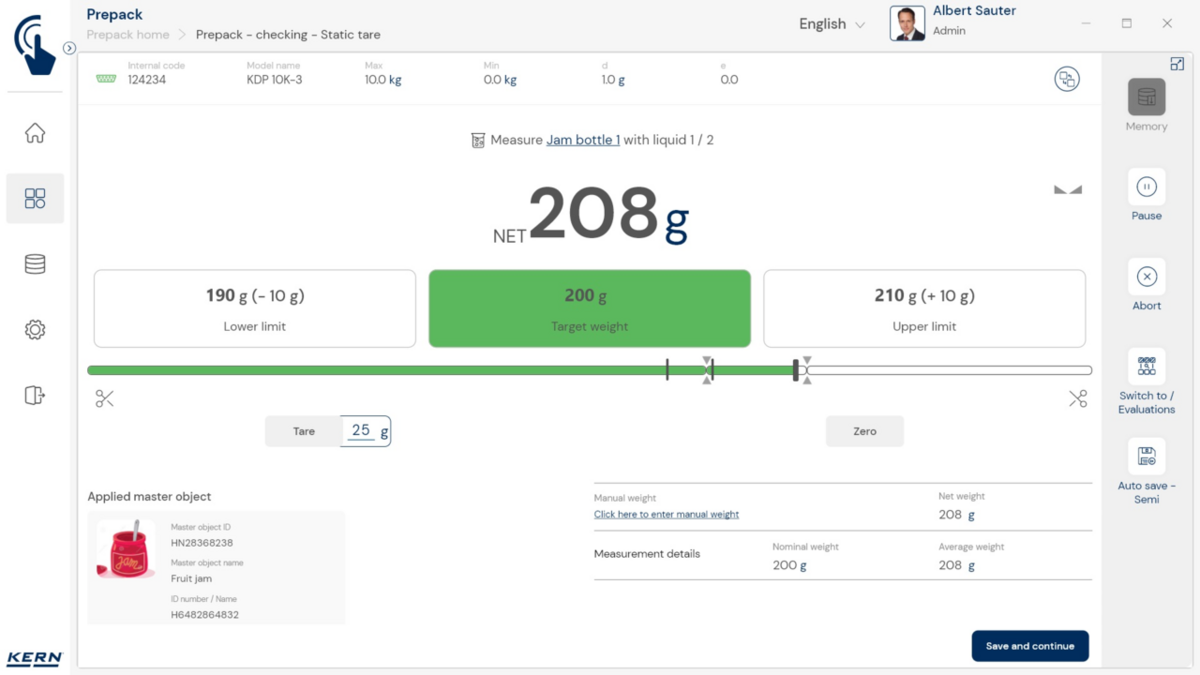This screenshot has width=1200, height=675.
Task: Expand the left sidebar with arrow
Action: 69,48
